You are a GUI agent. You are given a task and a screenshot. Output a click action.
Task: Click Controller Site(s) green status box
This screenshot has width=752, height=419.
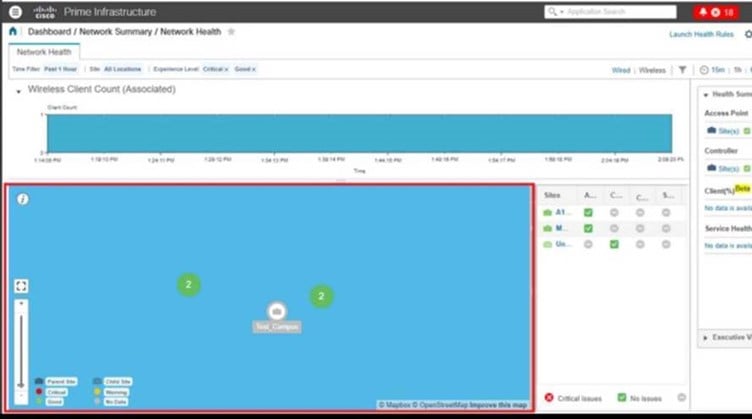pyautogui.click(x=747, y=168)
